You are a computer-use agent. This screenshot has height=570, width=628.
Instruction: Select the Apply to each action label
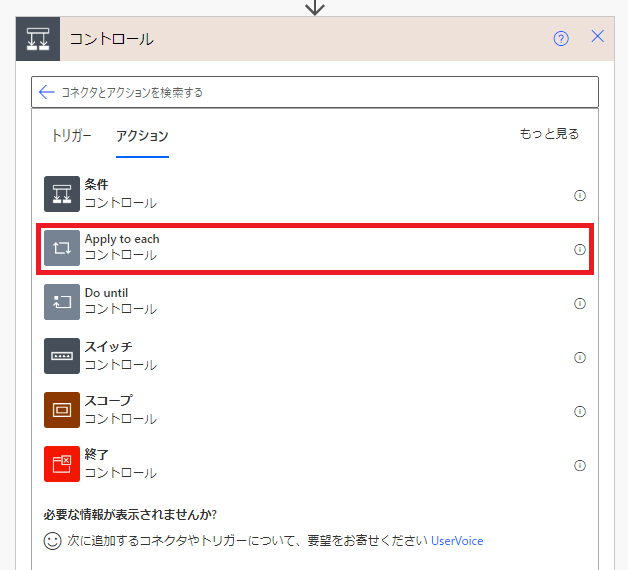coord(122,239)
